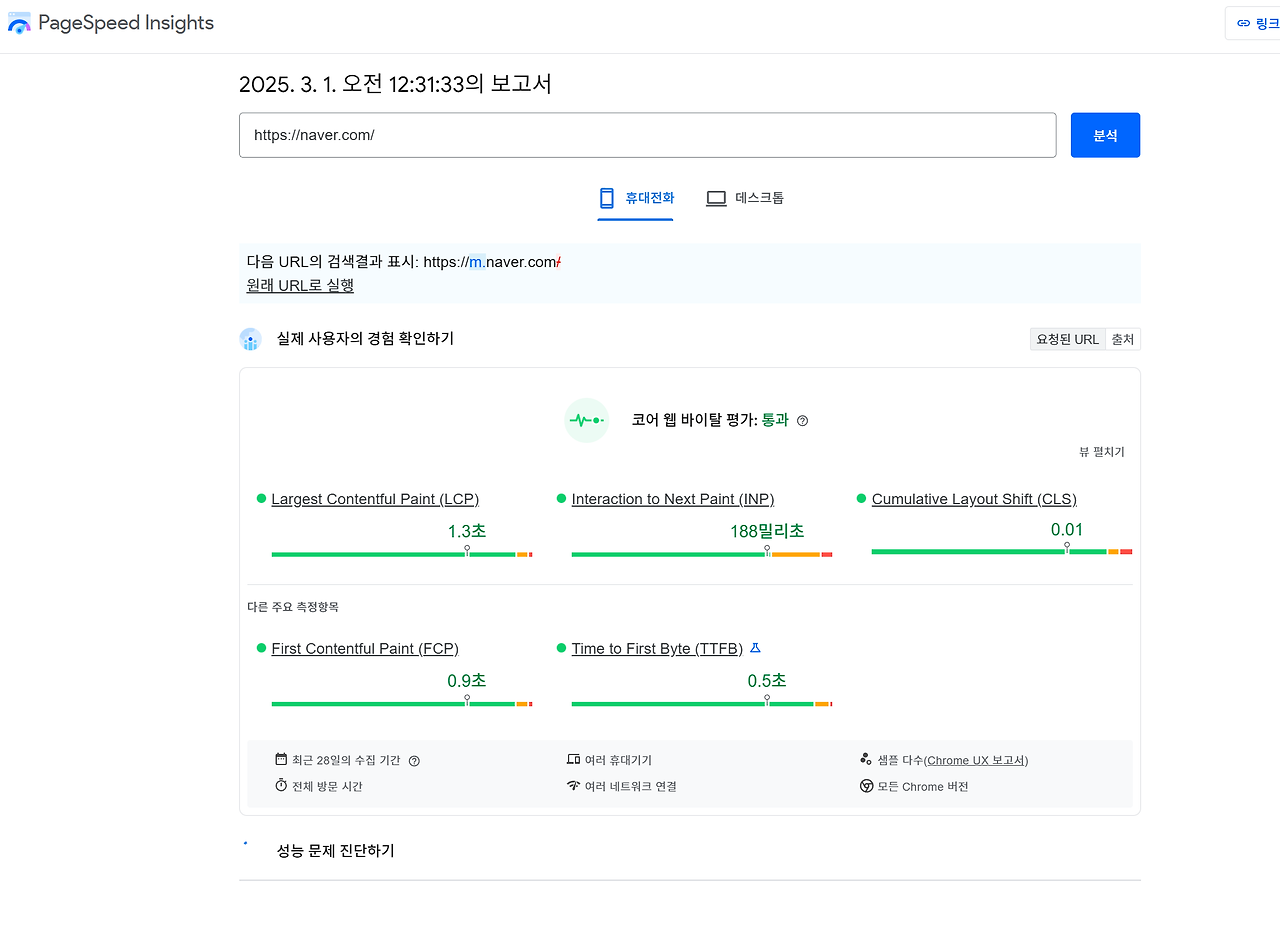Switch to the 출처 toggle

coord(1123,339)
